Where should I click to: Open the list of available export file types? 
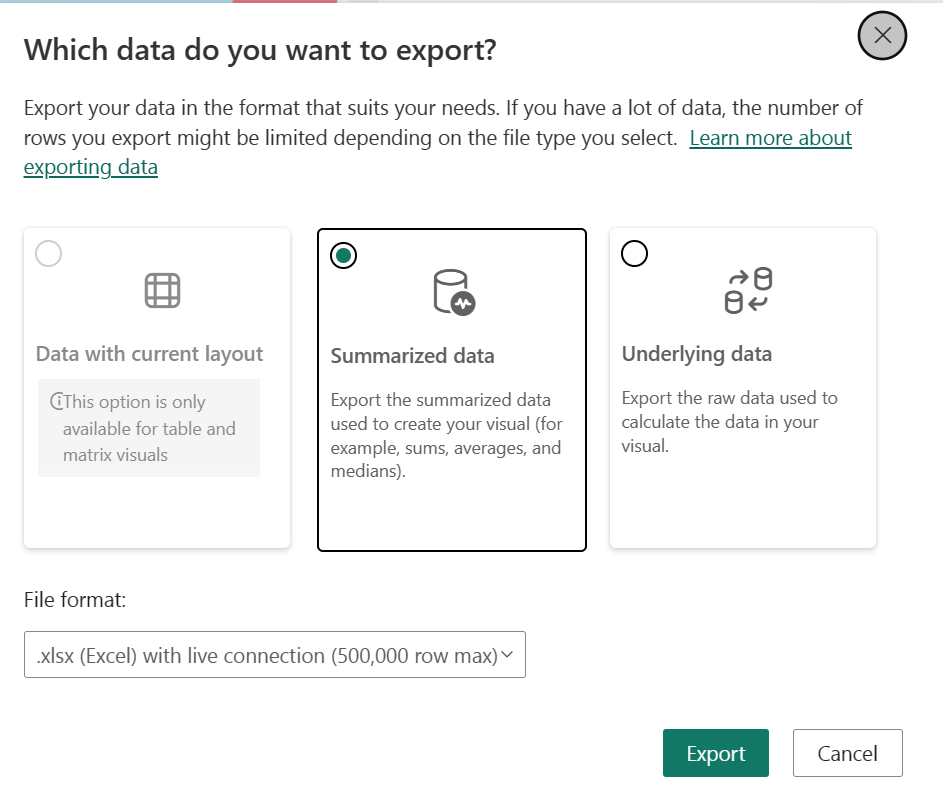[x=274, y=654]
